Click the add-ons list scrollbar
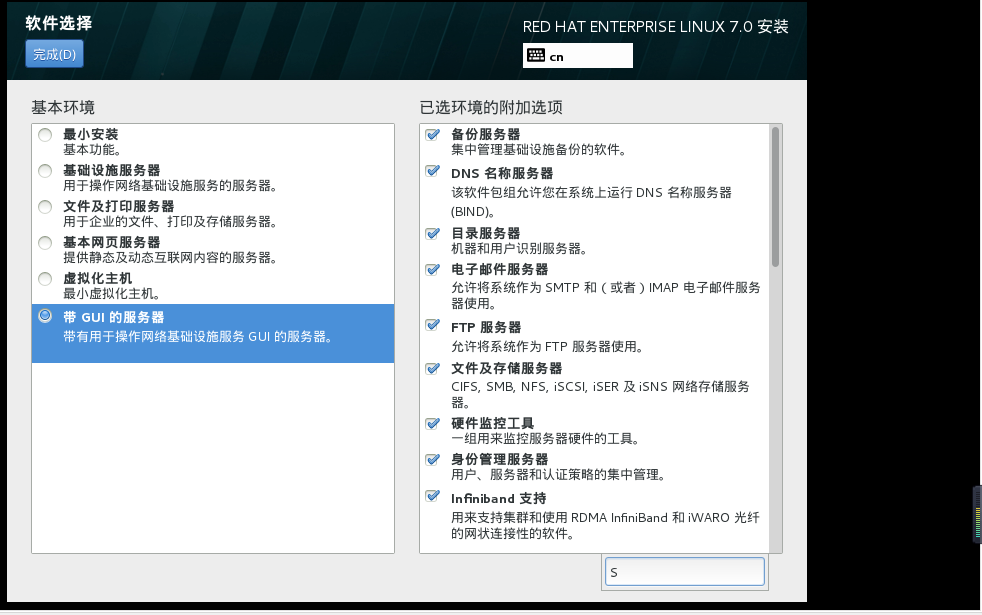Screen dimensions: 982x615 tap(775, 197)
